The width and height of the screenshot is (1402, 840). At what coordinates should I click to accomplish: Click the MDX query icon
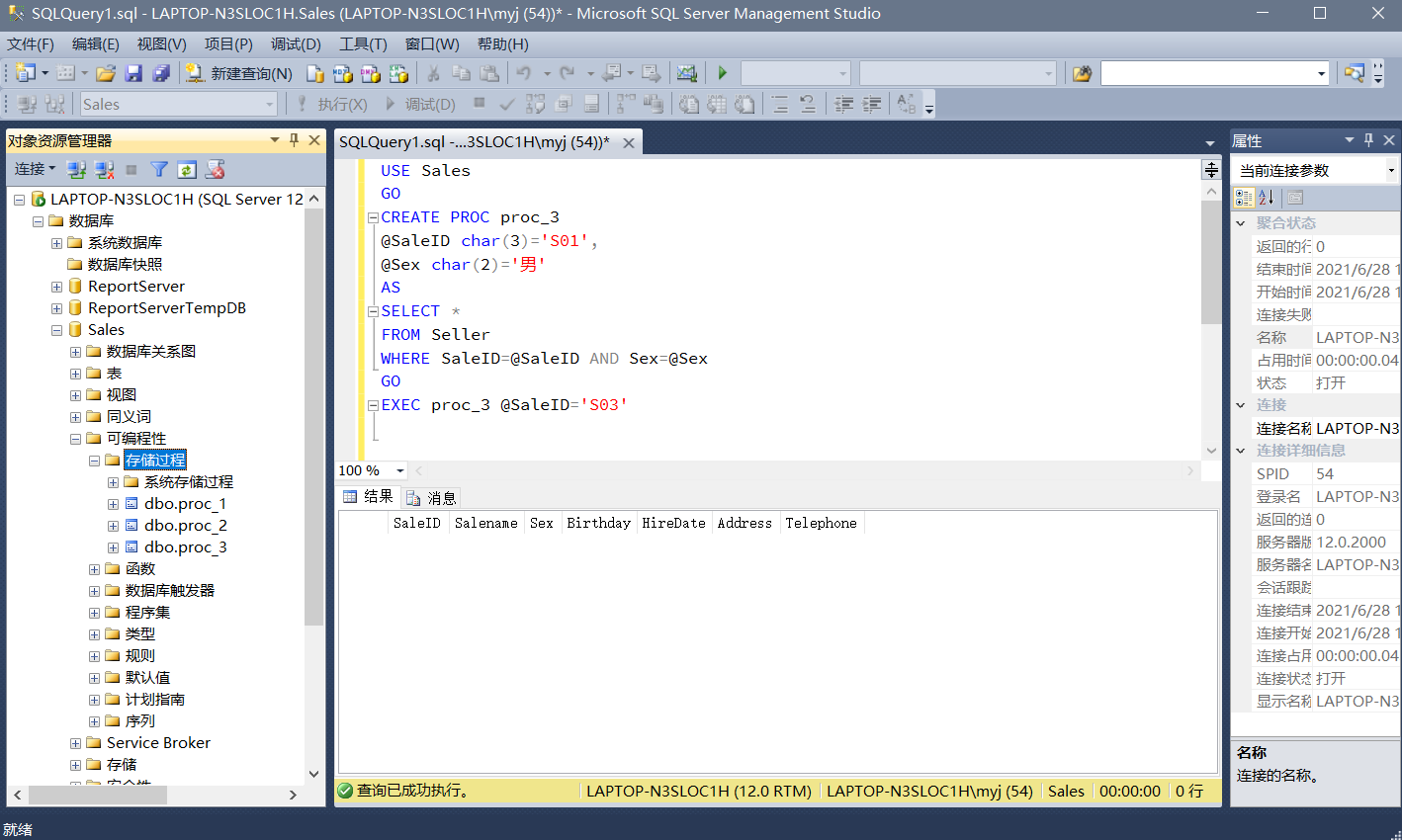click(x=343, y=73)
